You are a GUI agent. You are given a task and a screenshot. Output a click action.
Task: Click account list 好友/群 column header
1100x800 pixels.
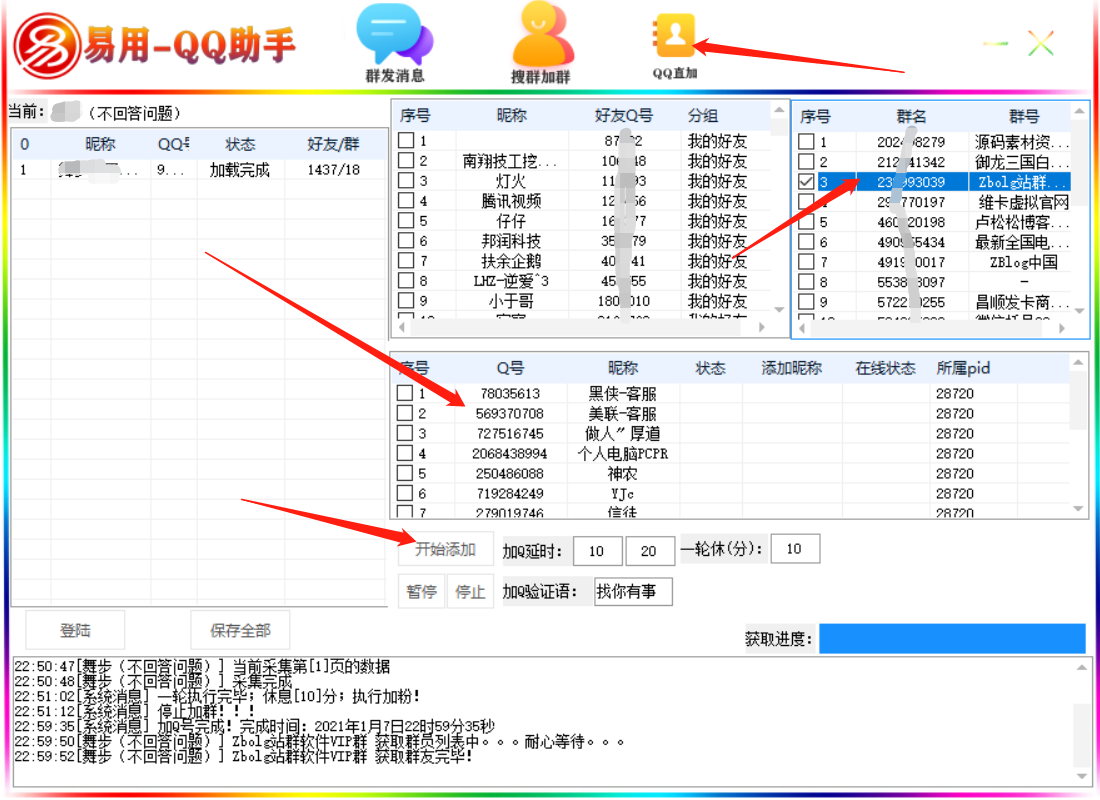pyautogui.click(x=333, y=144)
